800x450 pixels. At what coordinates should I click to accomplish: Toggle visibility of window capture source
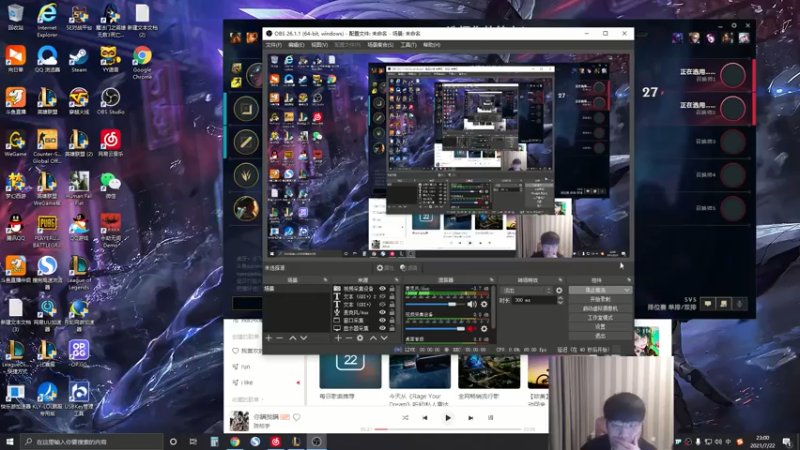[382, 320]
